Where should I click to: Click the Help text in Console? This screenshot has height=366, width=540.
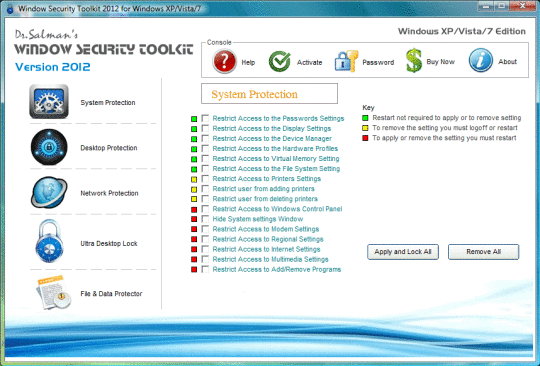tap(248, 62)
